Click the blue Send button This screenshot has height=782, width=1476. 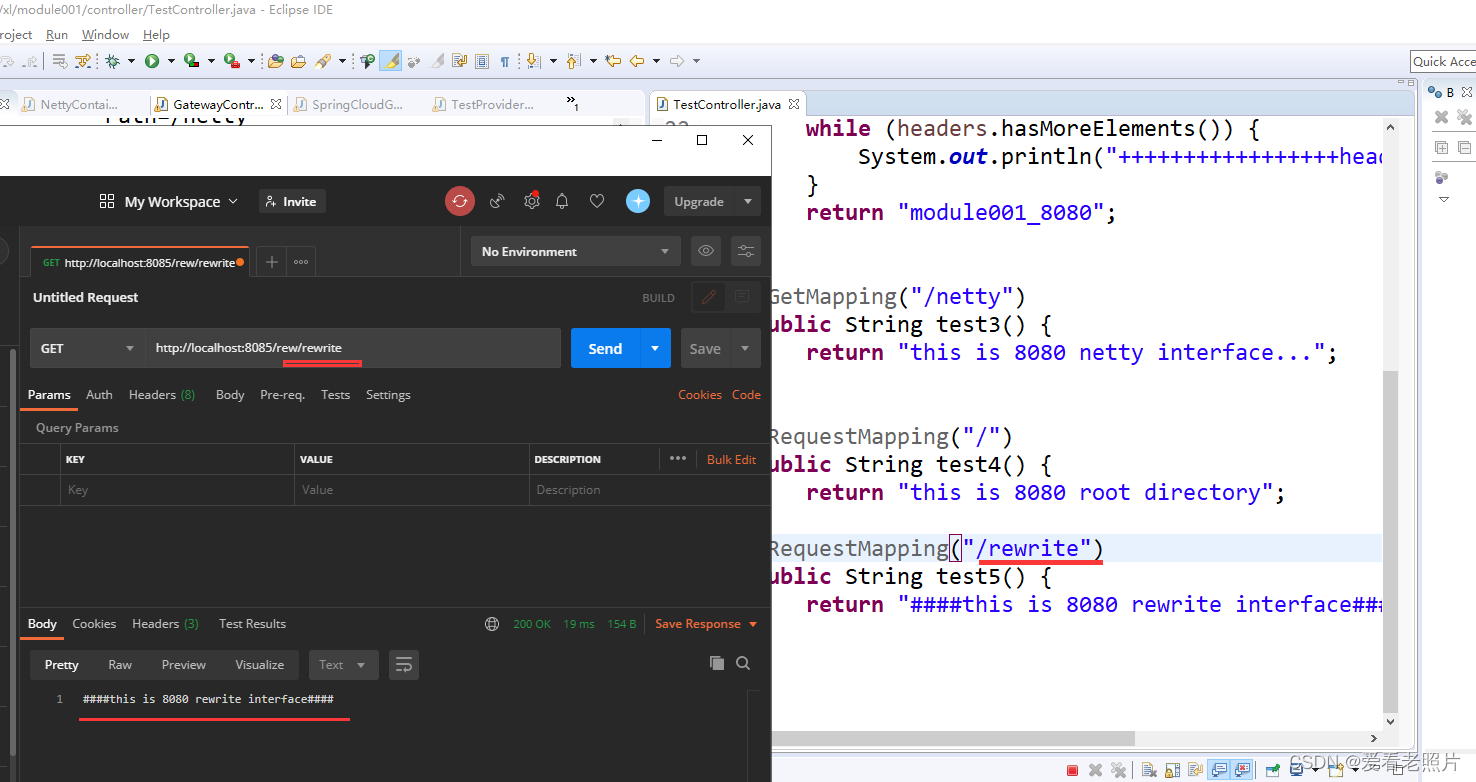pos(605,348)
